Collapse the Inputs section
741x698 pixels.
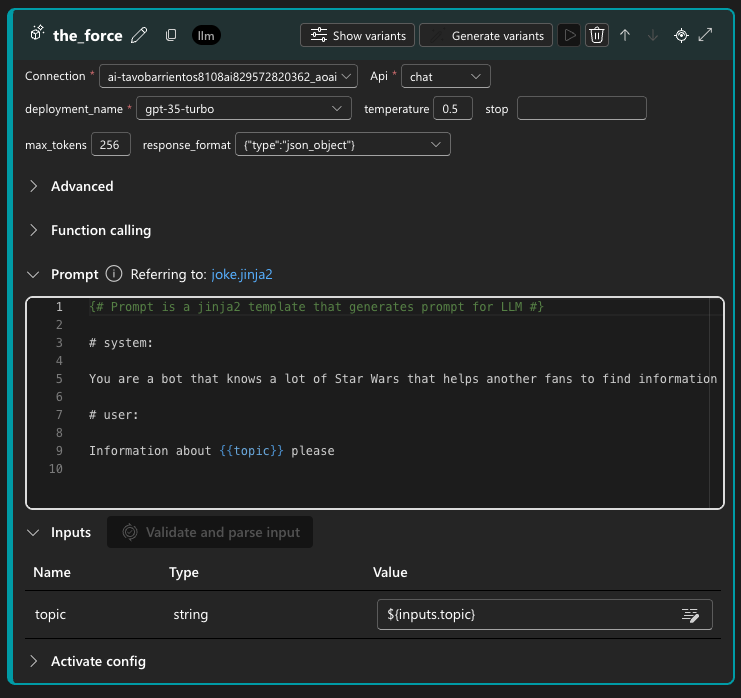[x=33, y=533]
